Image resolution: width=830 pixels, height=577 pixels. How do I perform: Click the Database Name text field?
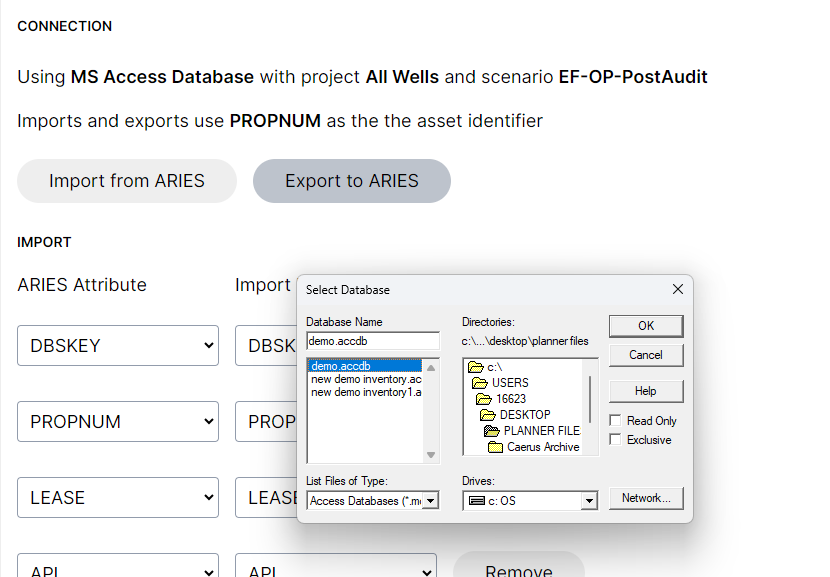(372, 341)
